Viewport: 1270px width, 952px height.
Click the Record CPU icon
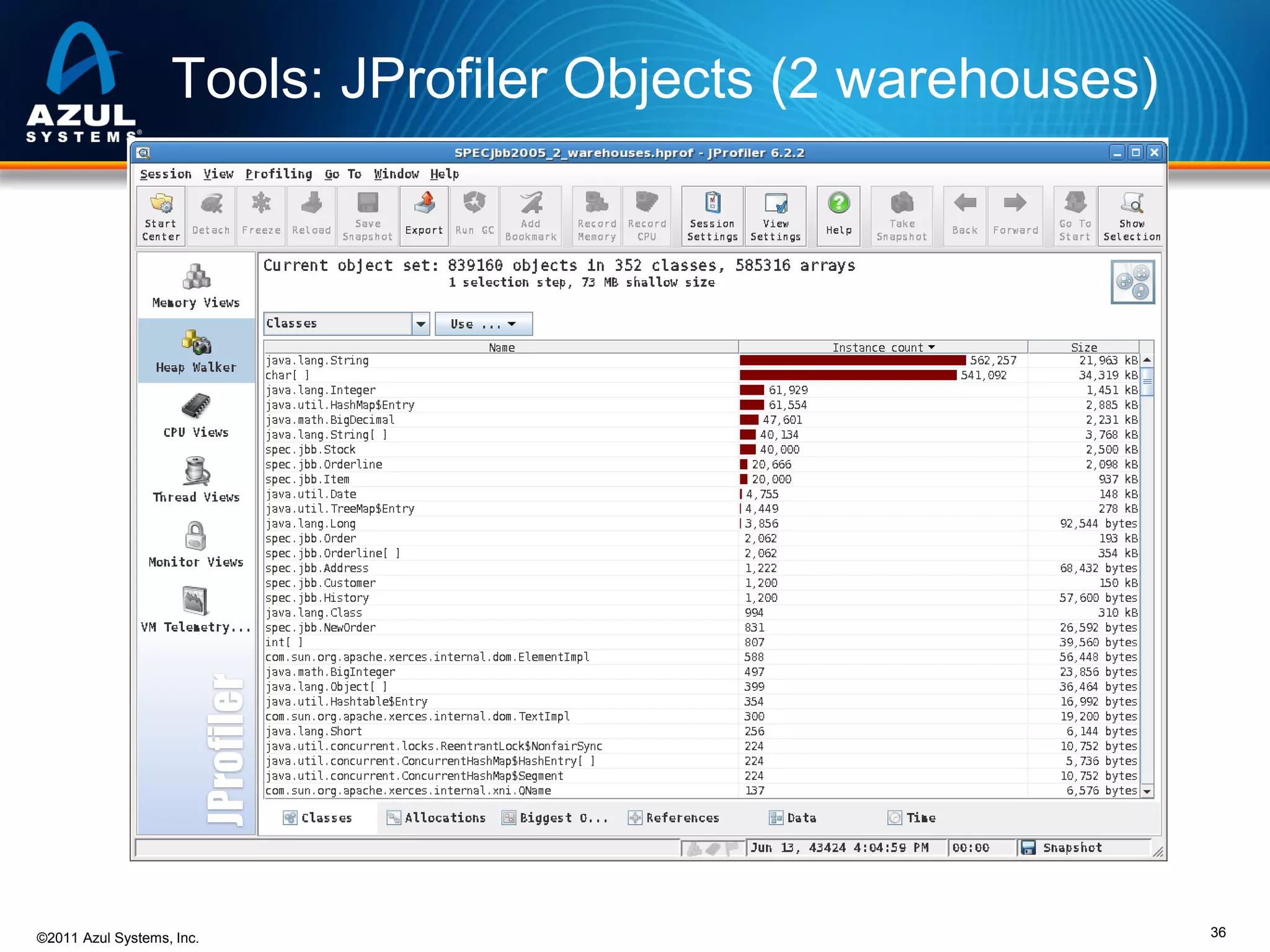647,216
